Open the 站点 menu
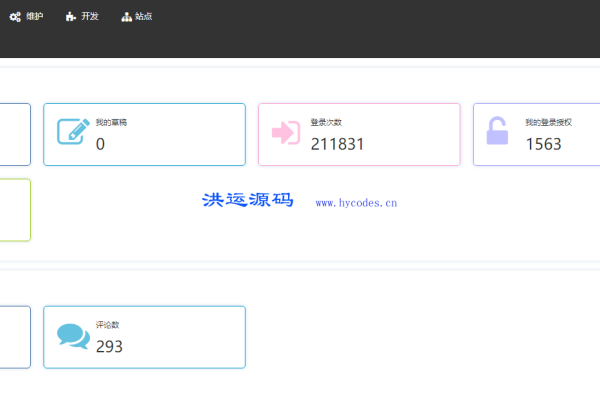The image size is (600, 400). coord(144,17)
